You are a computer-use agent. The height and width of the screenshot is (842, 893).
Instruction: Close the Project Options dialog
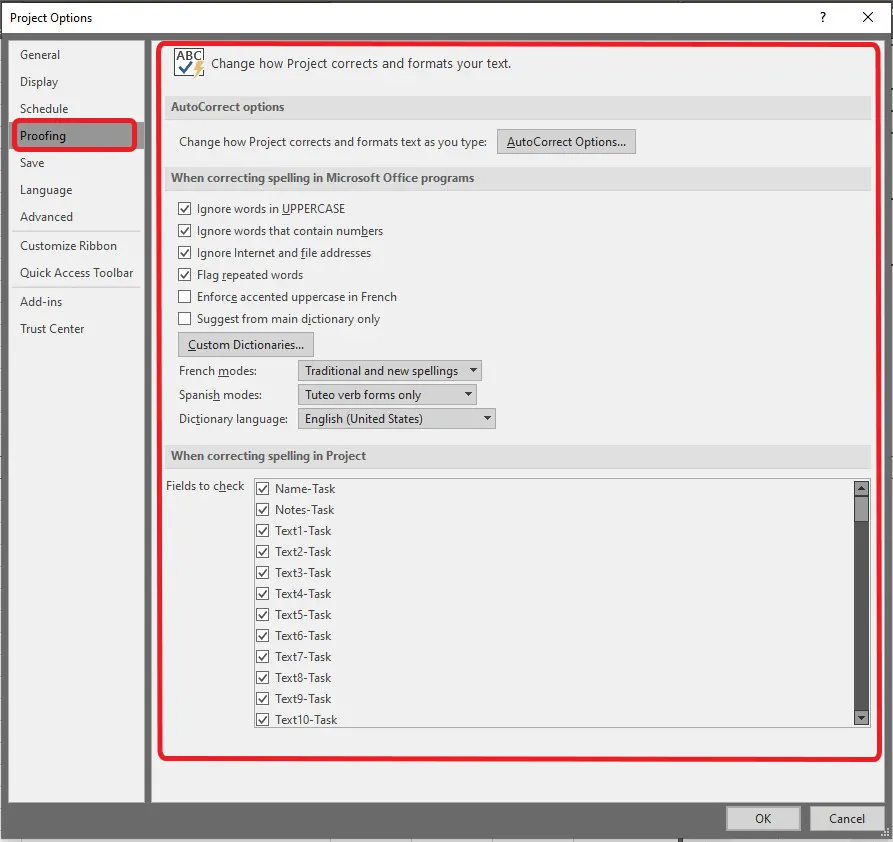click(x=867, y=17)
